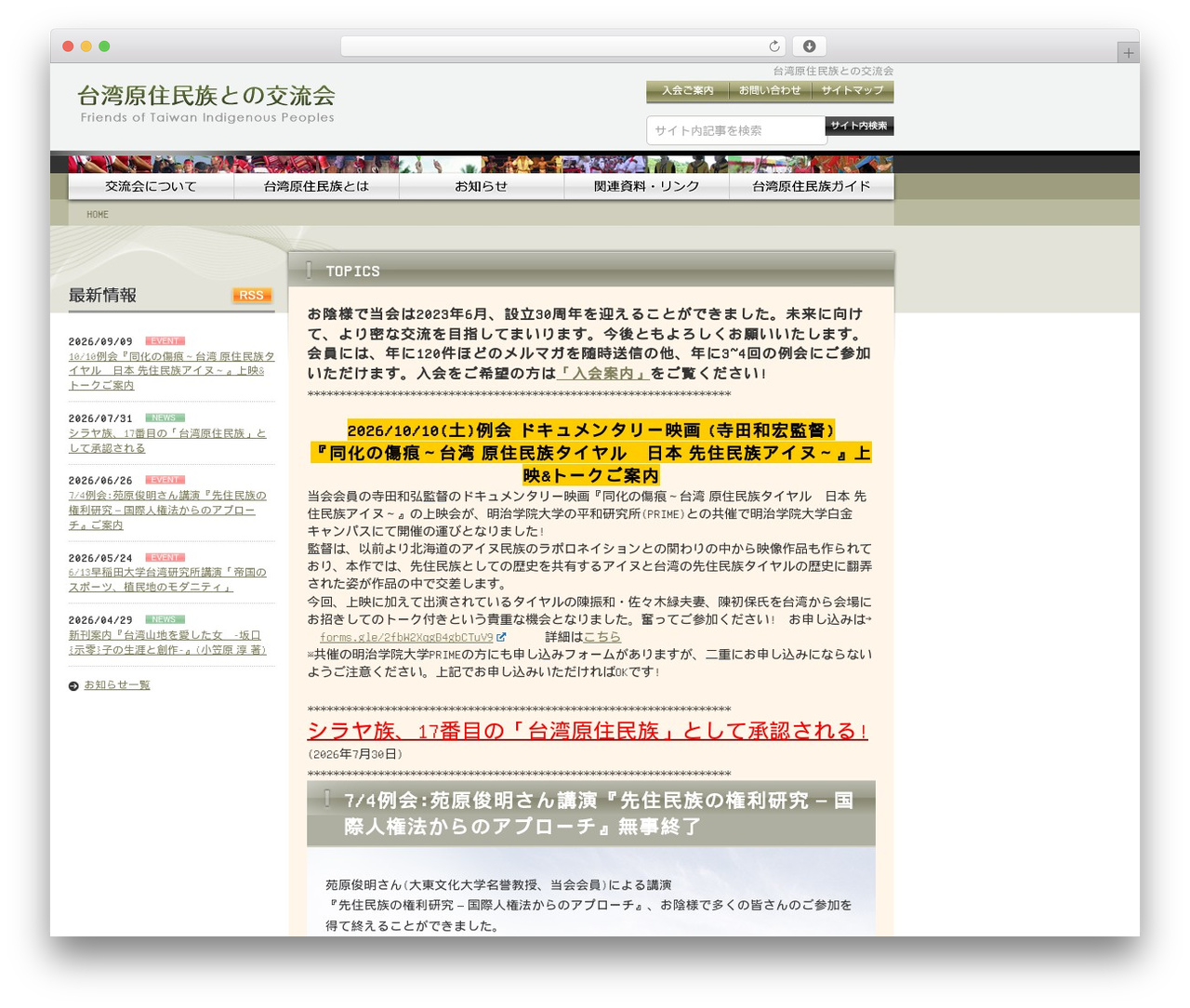Select 台湾原住民族ガイド in main navigation

click(x=812, y=186)
